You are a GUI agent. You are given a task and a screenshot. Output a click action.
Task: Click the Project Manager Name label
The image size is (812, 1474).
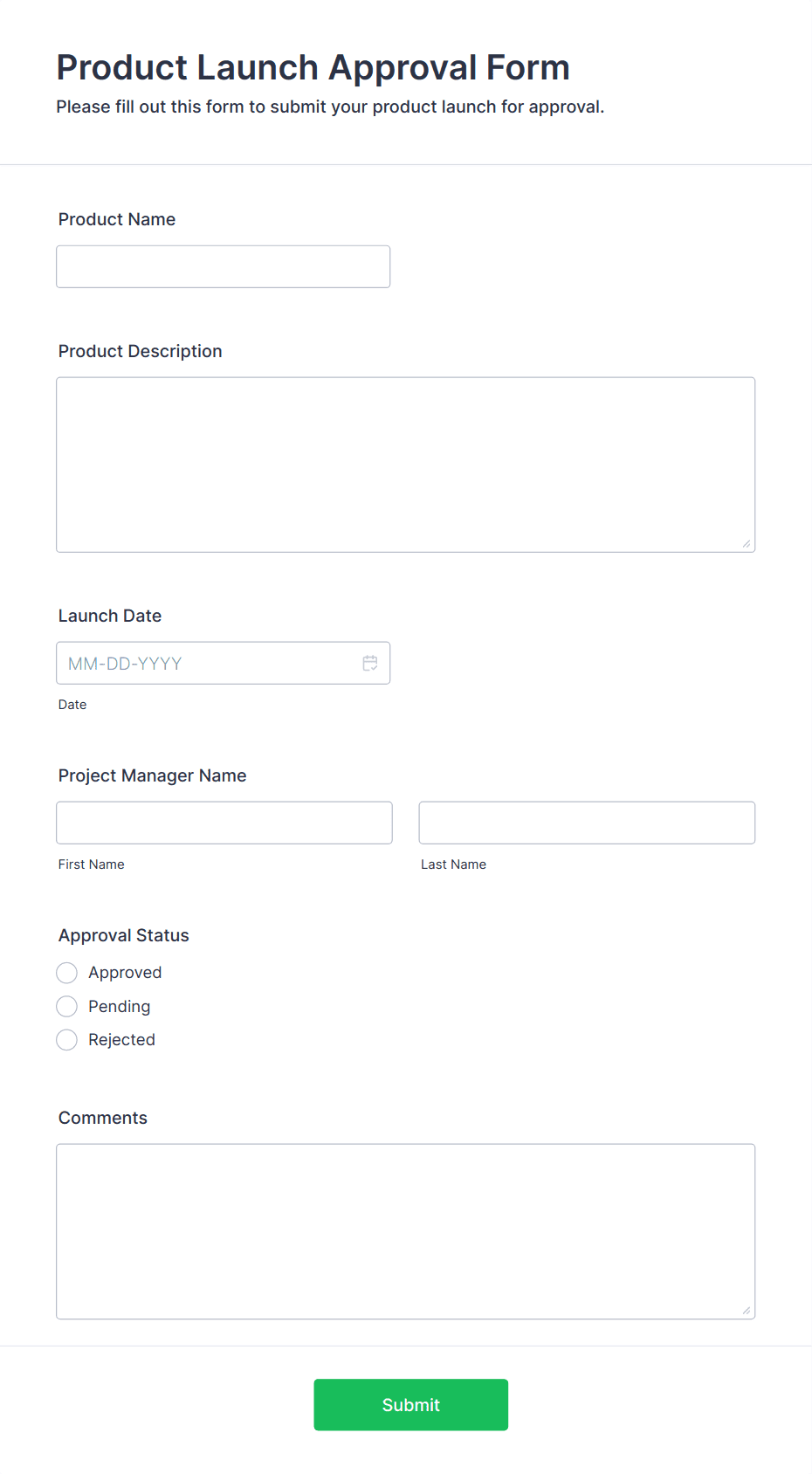point(153,775)
